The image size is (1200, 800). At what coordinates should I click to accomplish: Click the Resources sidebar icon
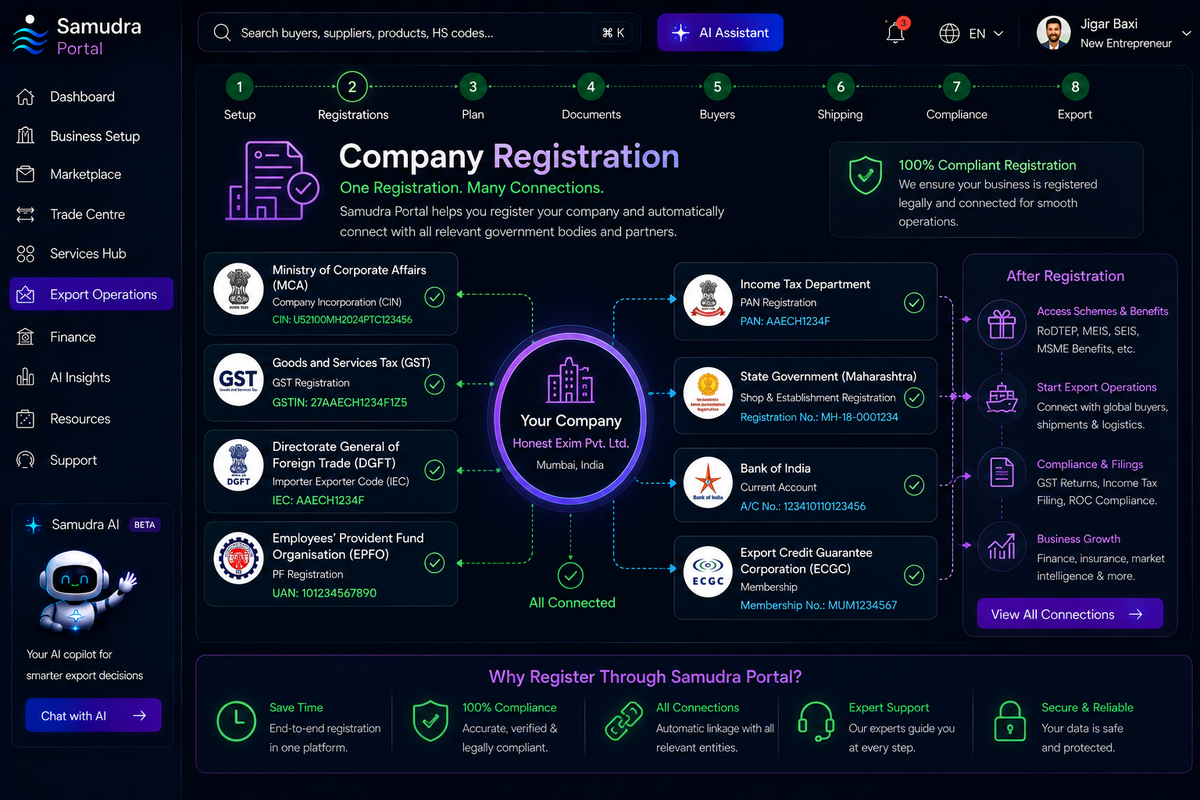coord(26,419)
